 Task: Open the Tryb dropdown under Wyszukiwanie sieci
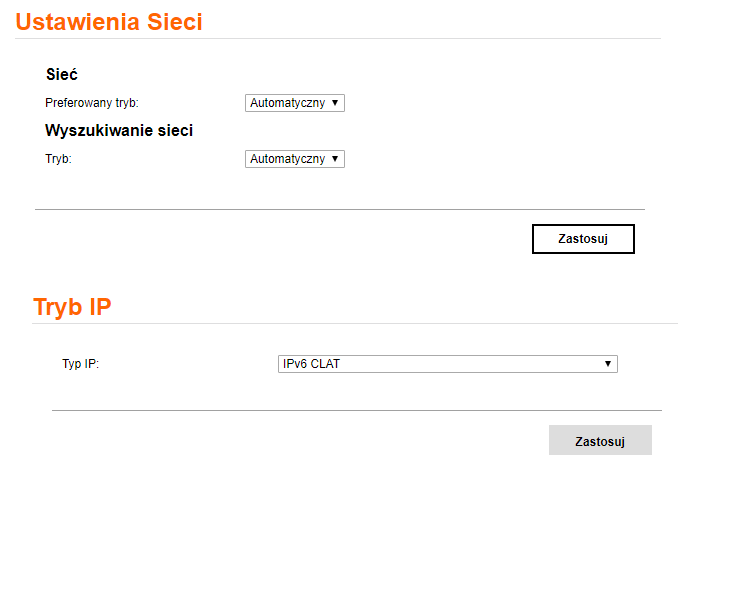(294, 159)
